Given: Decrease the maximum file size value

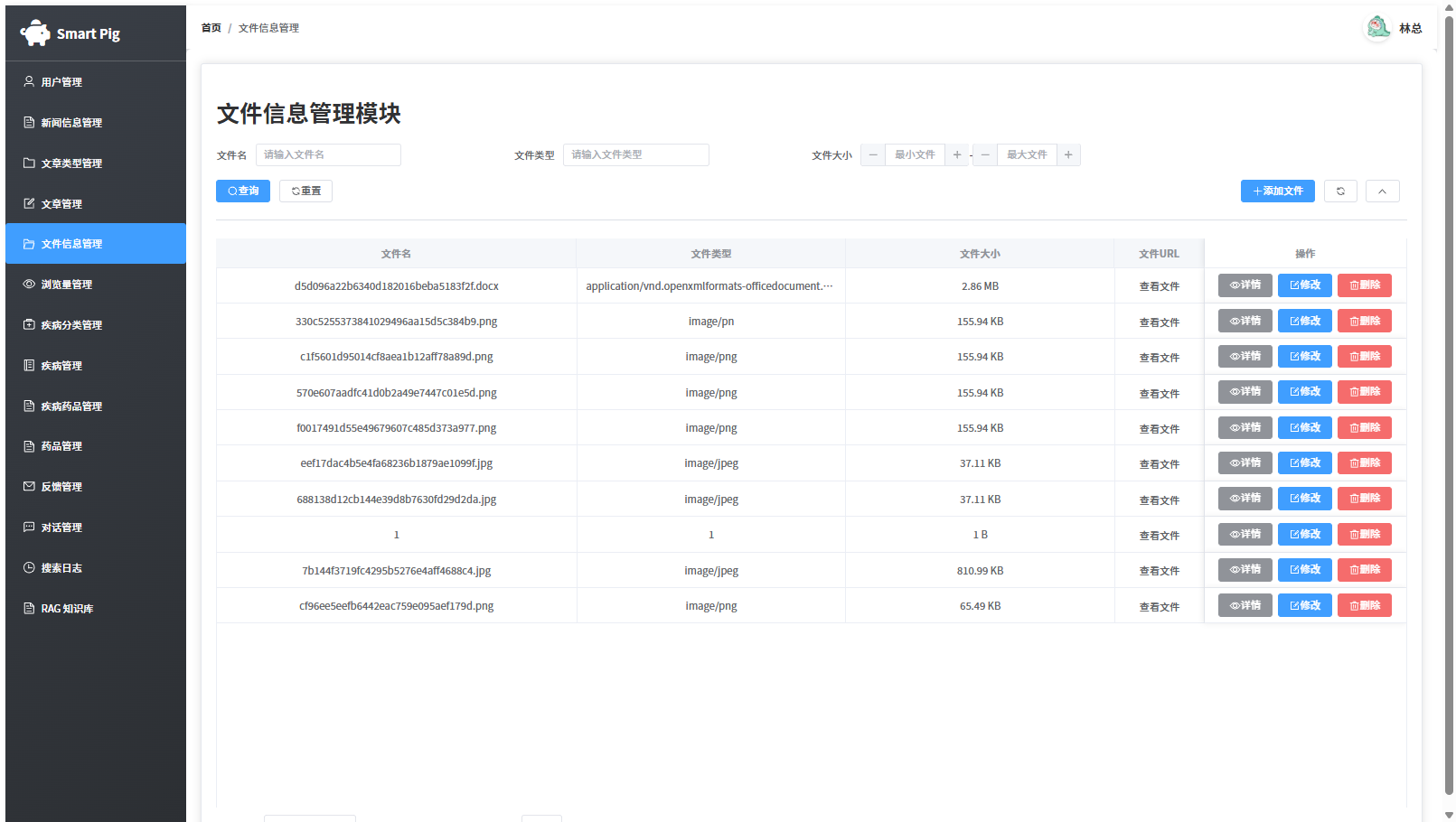Looking at the screenshot, I should (x=985, y=155).
